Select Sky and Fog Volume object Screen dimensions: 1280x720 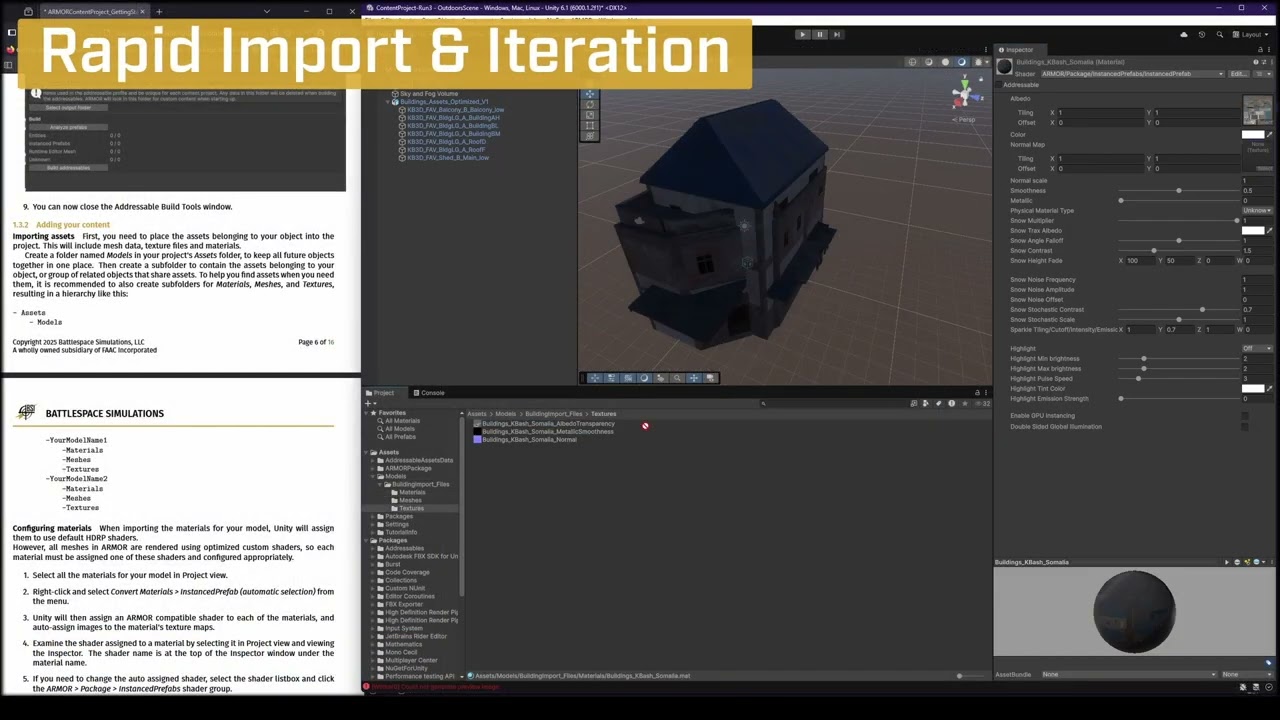pyautogui.click(x=428, y=93)
